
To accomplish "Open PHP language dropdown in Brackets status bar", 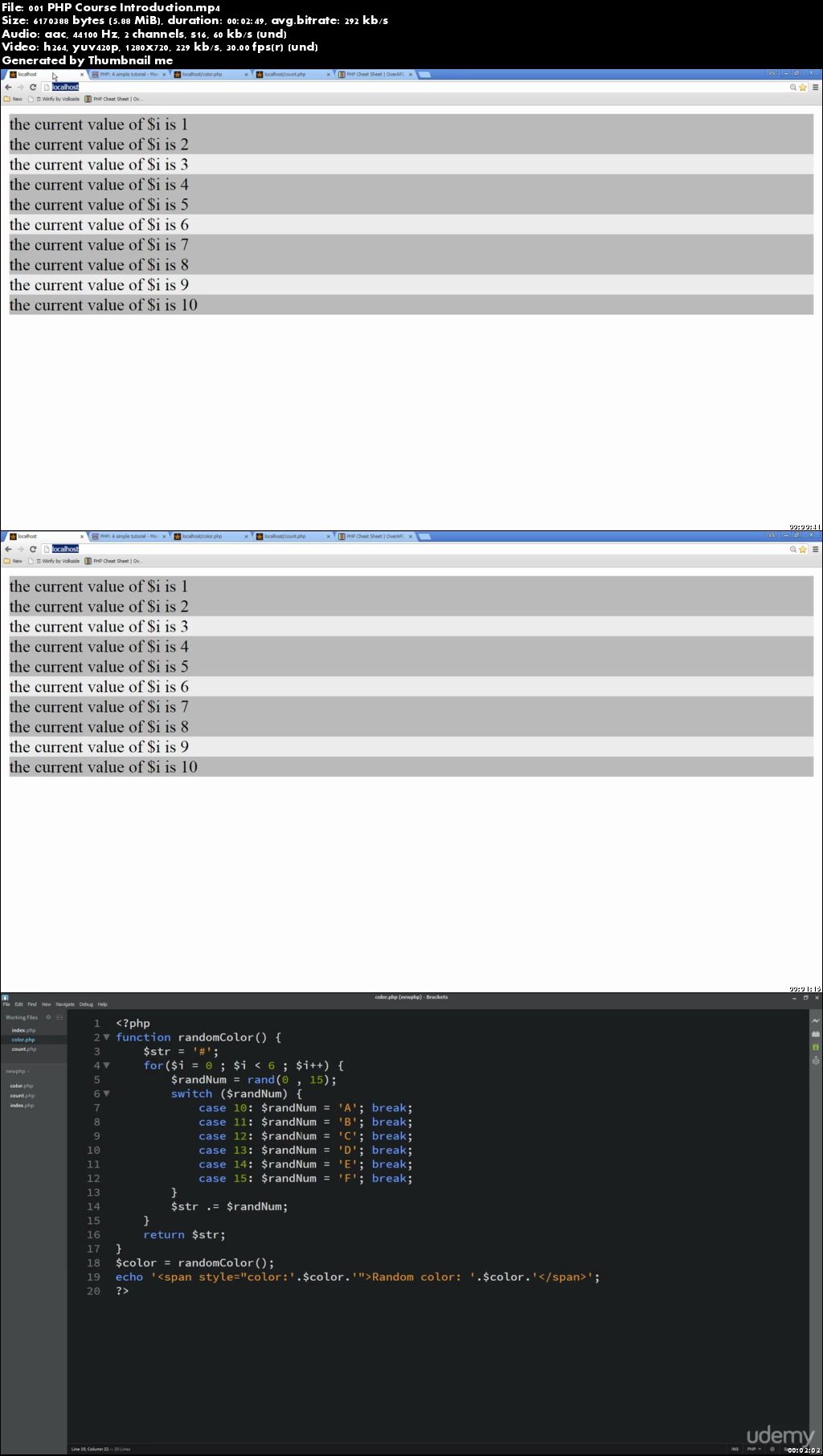I will point(754,1449).
